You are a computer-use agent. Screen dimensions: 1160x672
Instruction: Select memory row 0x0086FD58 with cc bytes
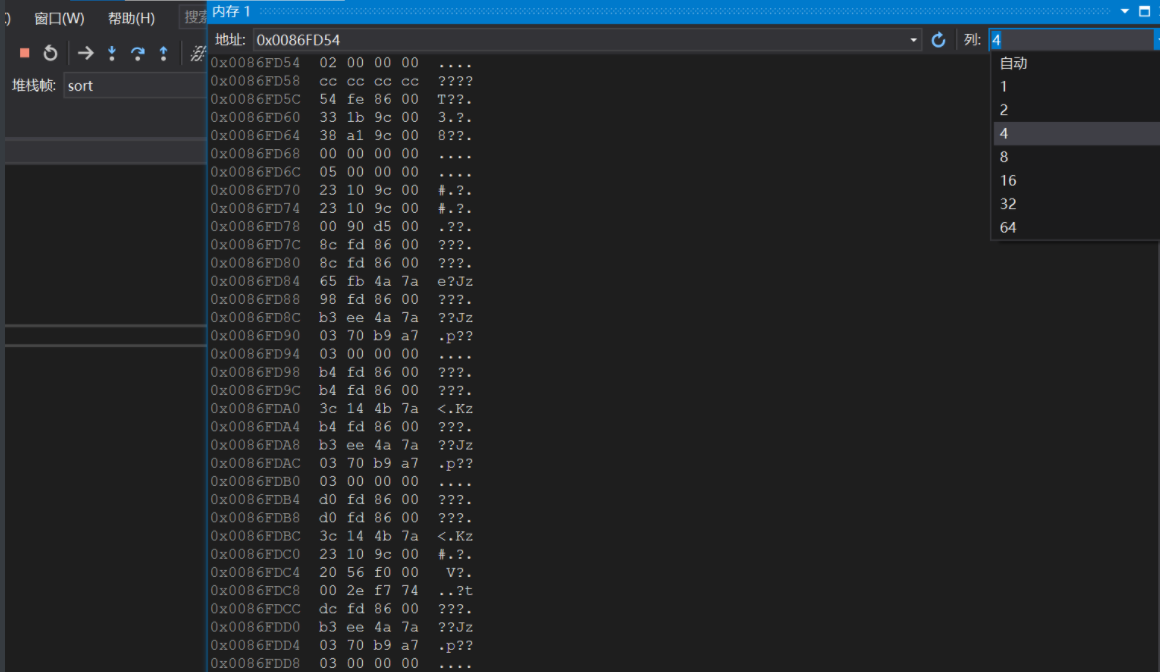tap(341, 81)
